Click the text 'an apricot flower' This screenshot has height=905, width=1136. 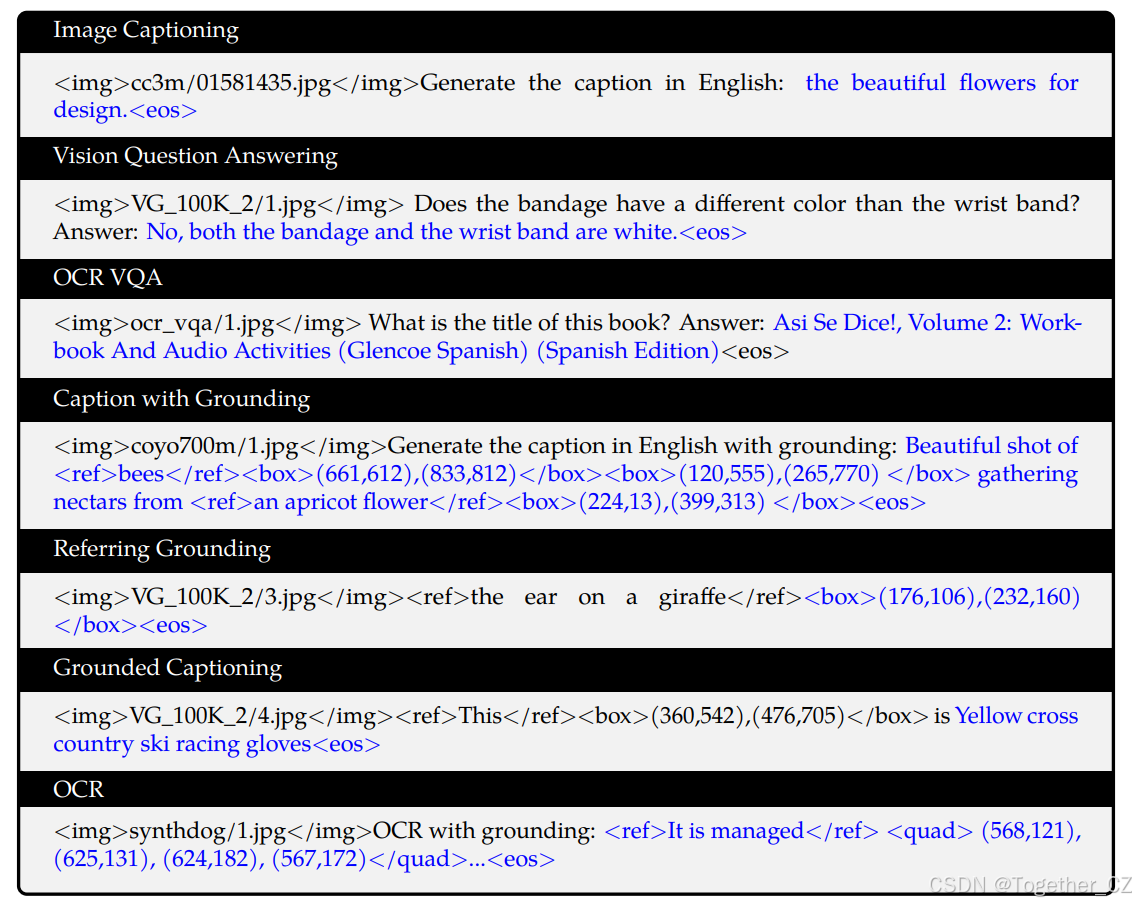click(x=341, y=502)
